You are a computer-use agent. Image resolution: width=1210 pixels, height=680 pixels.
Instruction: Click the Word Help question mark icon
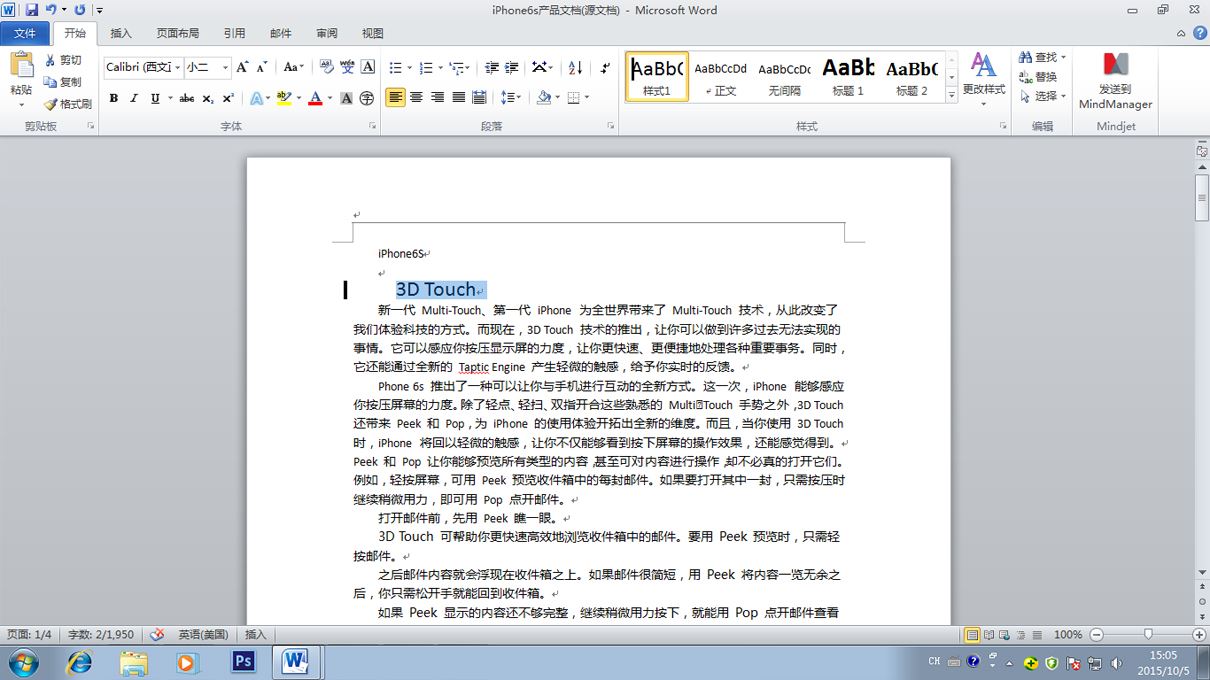click(1199, 33)
